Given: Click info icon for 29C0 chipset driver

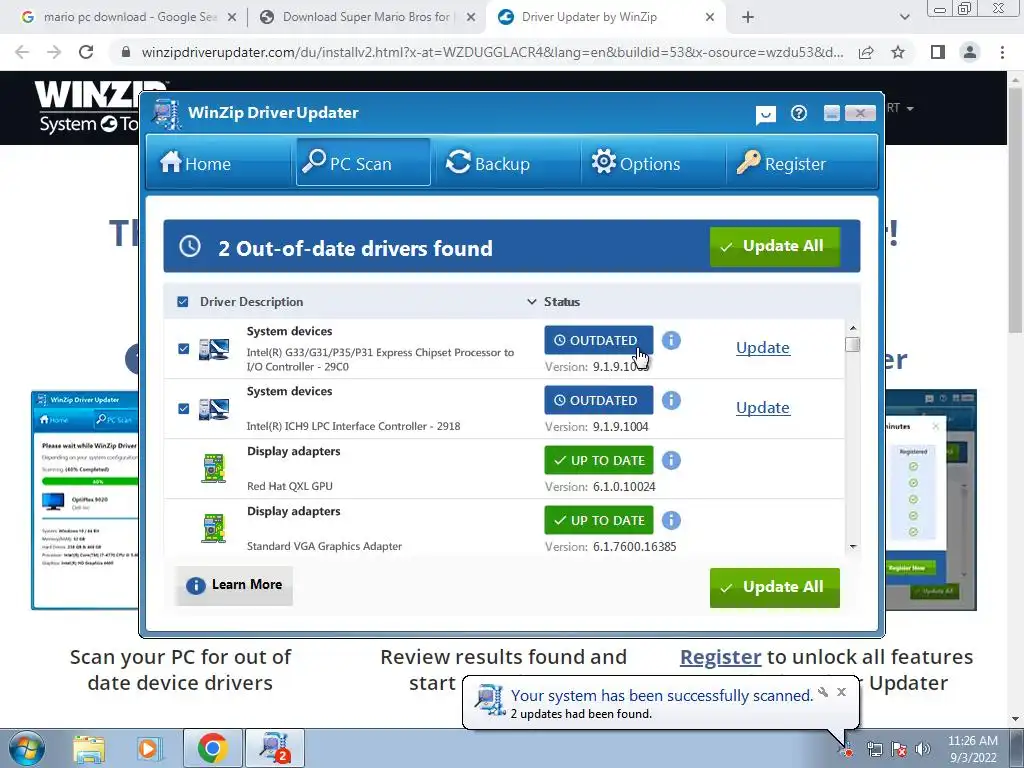Looking at the screenshot, I should pyautogui.click(x=671, y=340).
